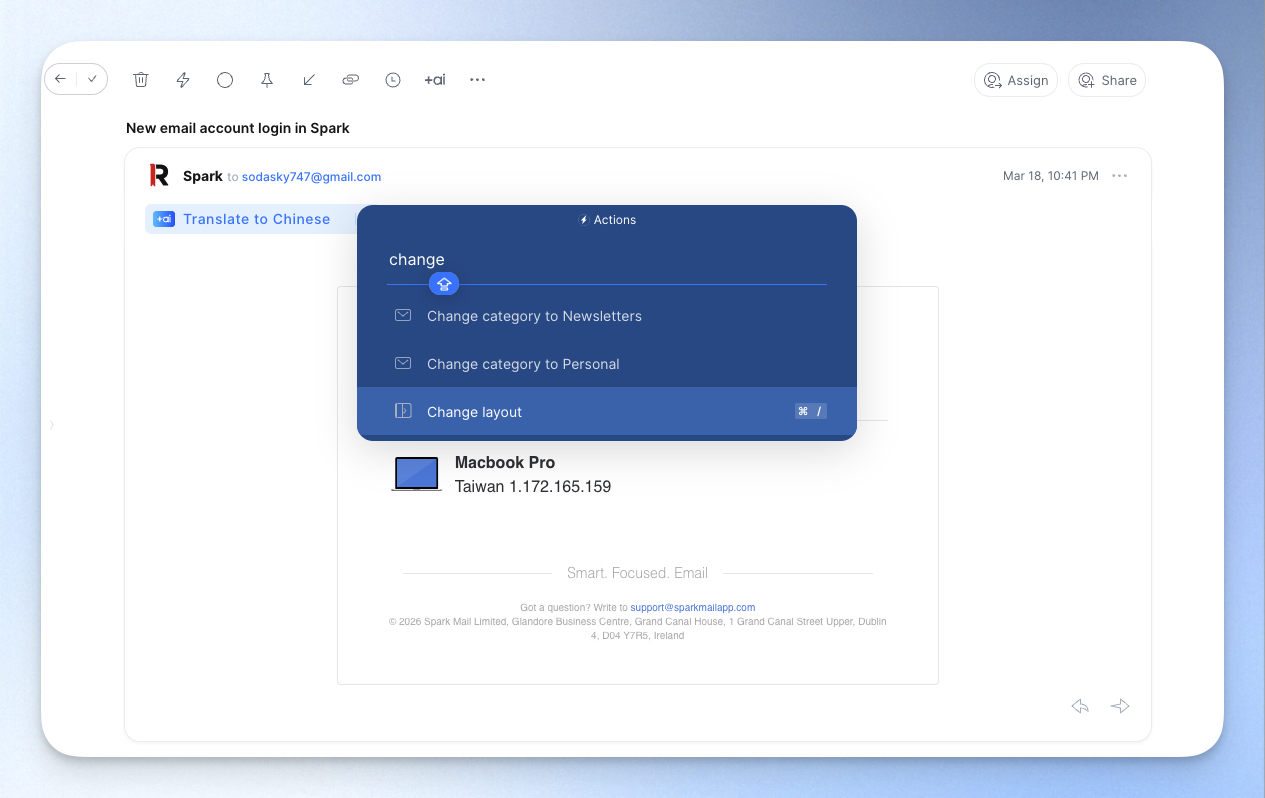
Task: Pin this email with the pin icon
Action: pyautogui.click(x=267, y=80)
